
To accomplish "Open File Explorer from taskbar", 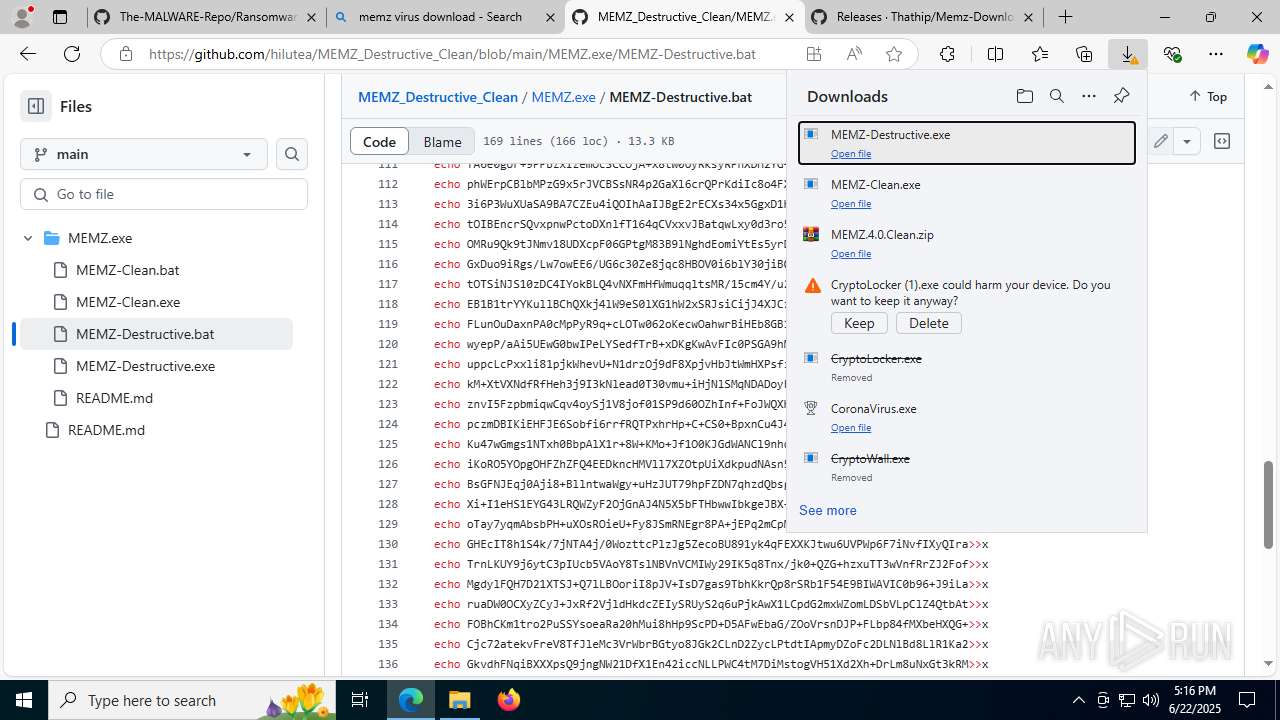I will click(x=459, y=700).
